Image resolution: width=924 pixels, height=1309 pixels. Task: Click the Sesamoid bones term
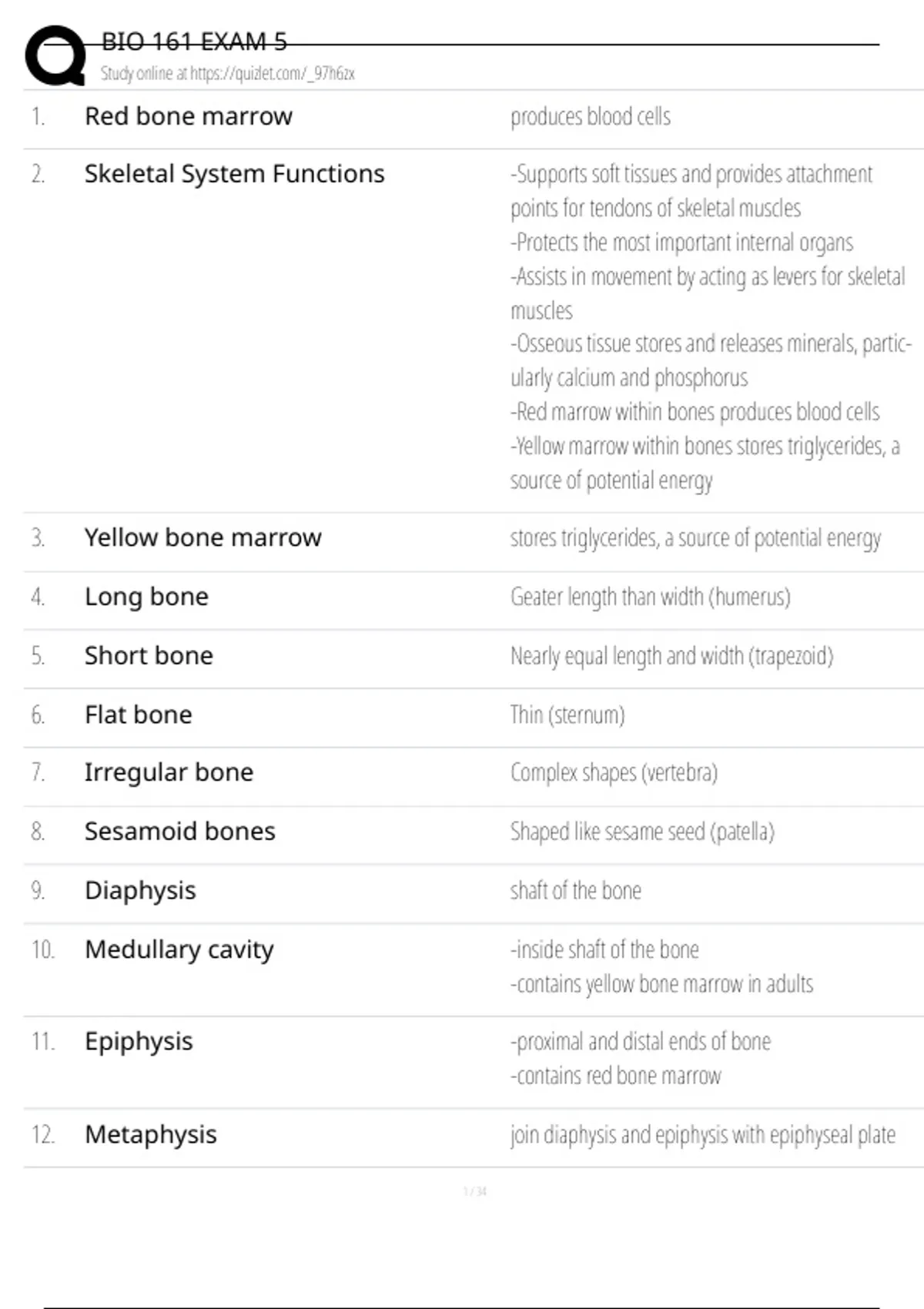click(x=179, y=832)
